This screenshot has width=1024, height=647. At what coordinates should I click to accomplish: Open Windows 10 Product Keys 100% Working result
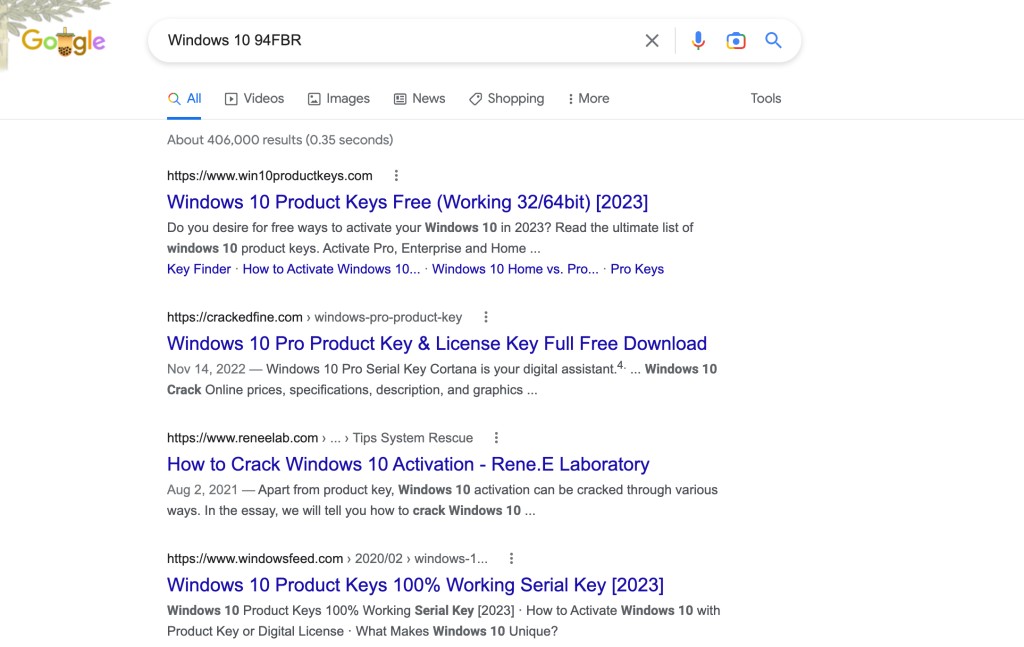pos(415,585)
